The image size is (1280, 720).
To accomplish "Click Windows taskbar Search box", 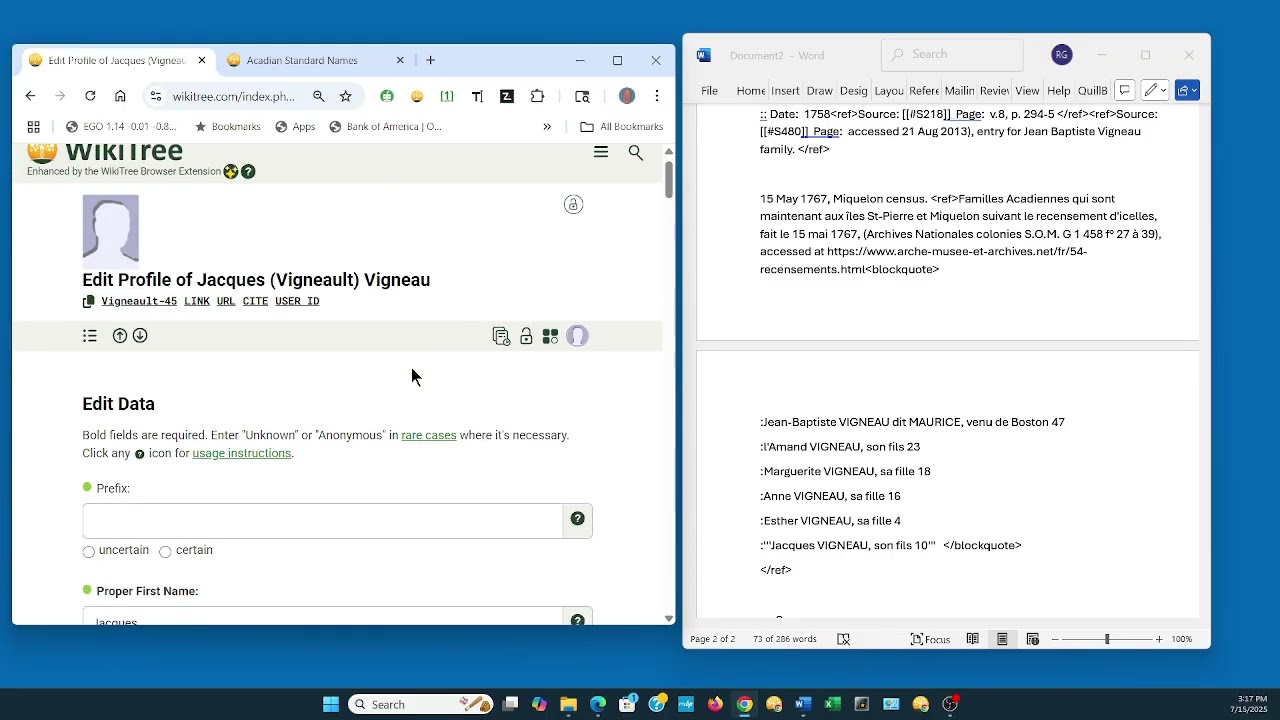I will click(x=420, y=704).
